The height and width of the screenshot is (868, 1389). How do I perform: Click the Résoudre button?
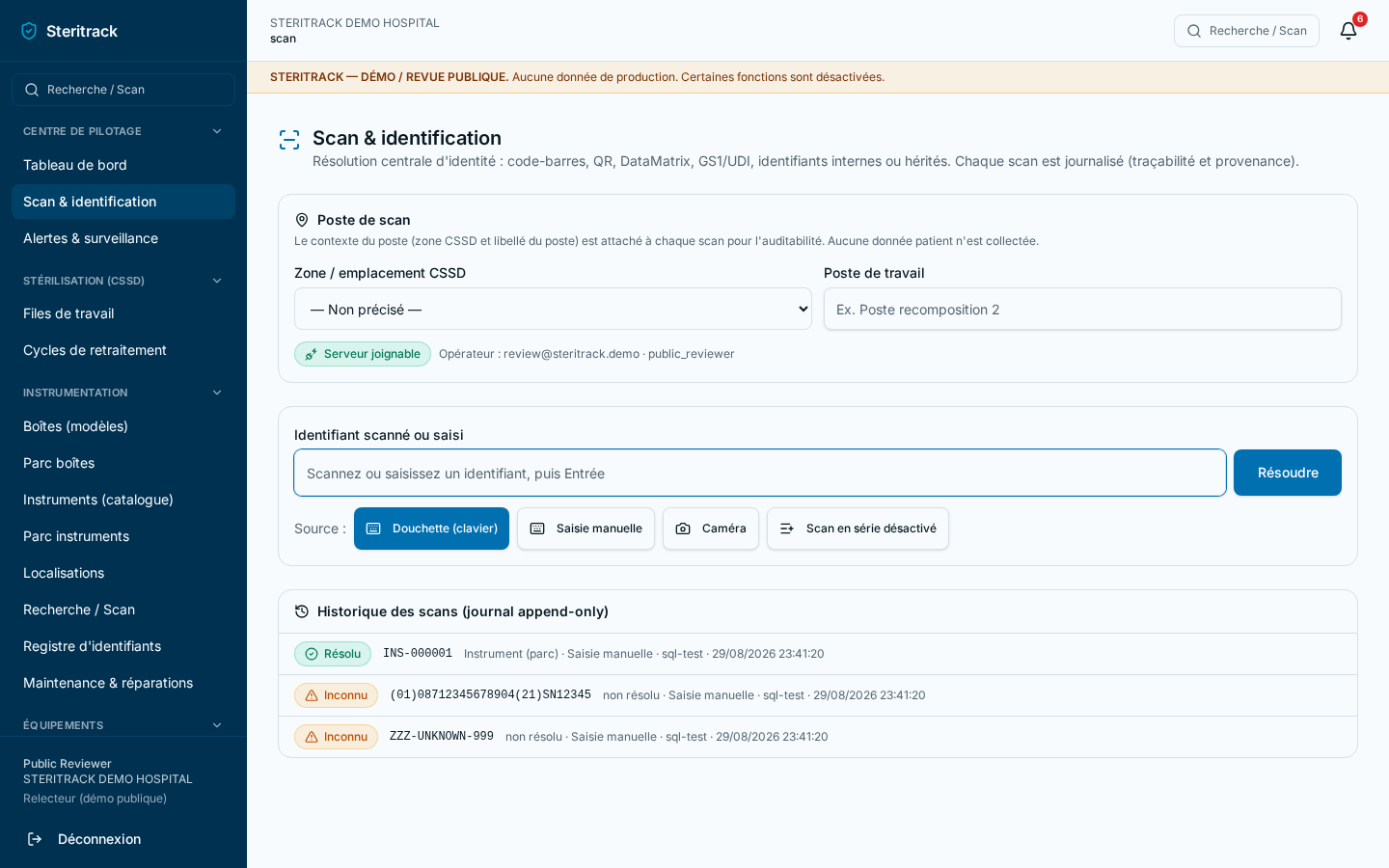point(1288,473)
